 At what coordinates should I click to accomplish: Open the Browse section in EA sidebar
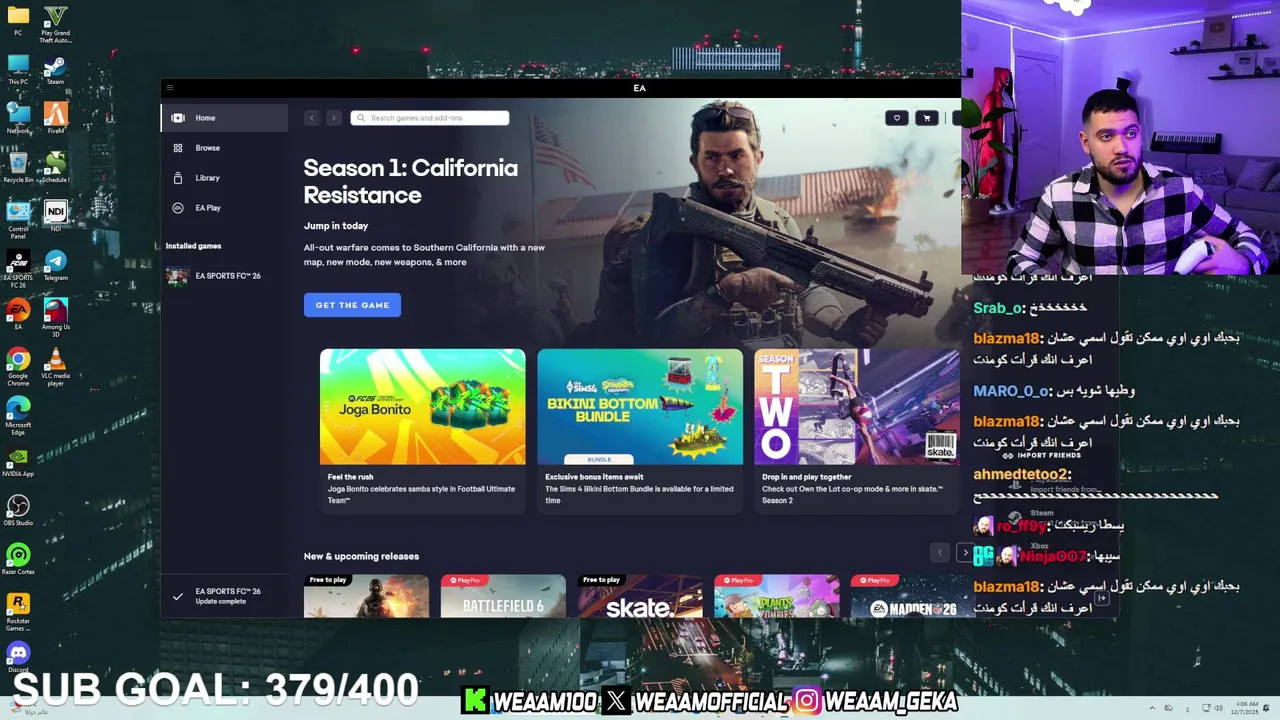(x=224, y=148)
